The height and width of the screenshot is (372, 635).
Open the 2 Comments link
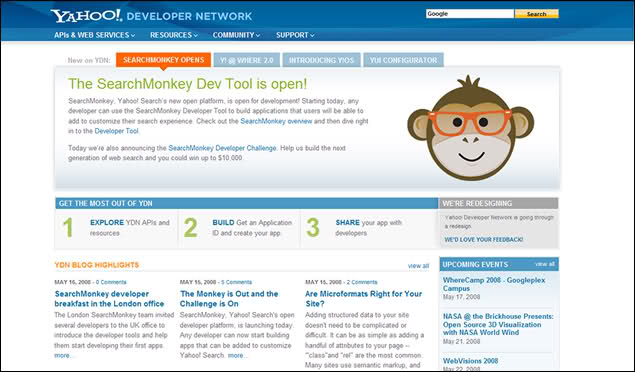(362, 282)
